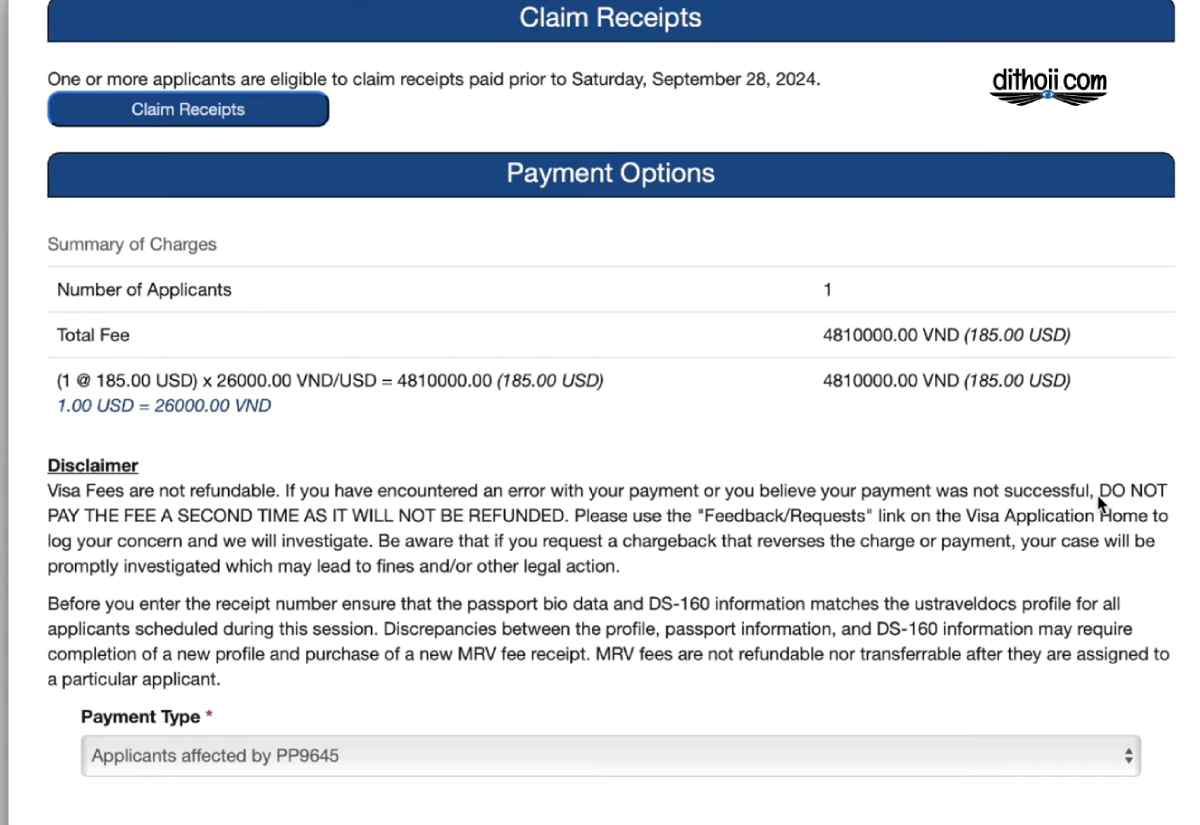Click the wings emblem under dithoii.com
Viewport: 1200px width, 825px height.
click(x=1049, y=97)
